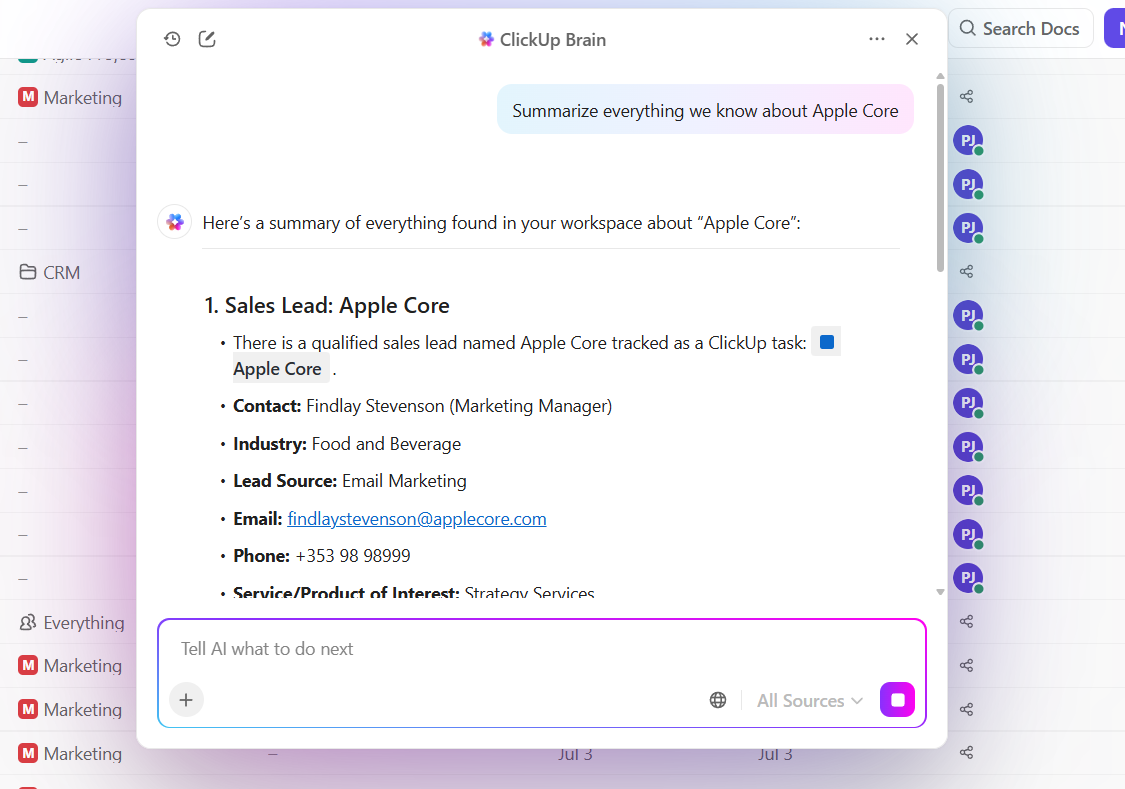
Task: Click the share icon in the CRM row
Action: [966, 272]
